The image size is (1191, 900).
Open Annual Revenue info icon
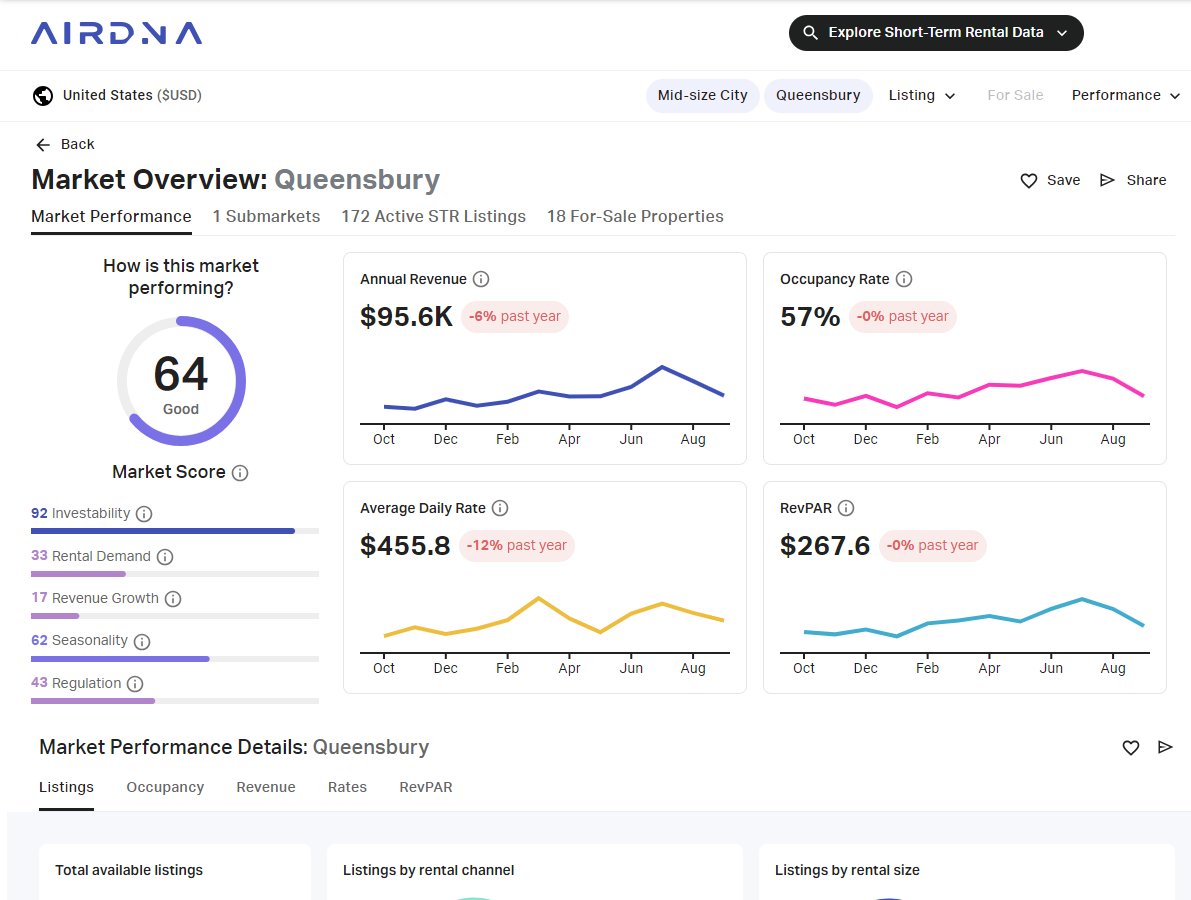[x=481, y=279]
